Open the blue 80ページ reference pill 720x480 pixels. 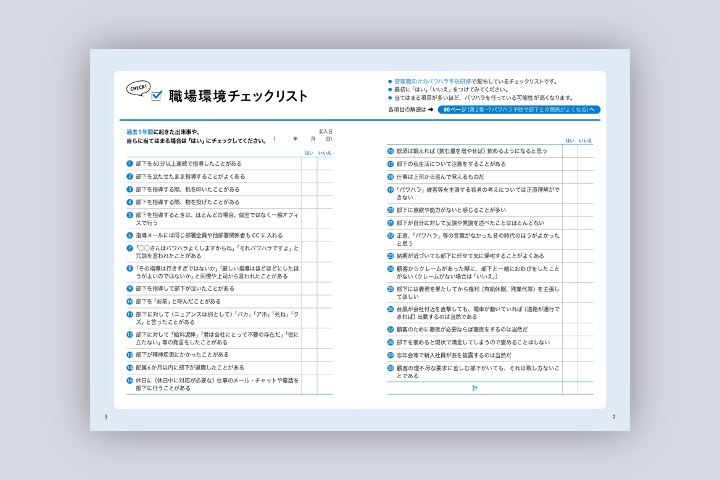coord(519,110)
